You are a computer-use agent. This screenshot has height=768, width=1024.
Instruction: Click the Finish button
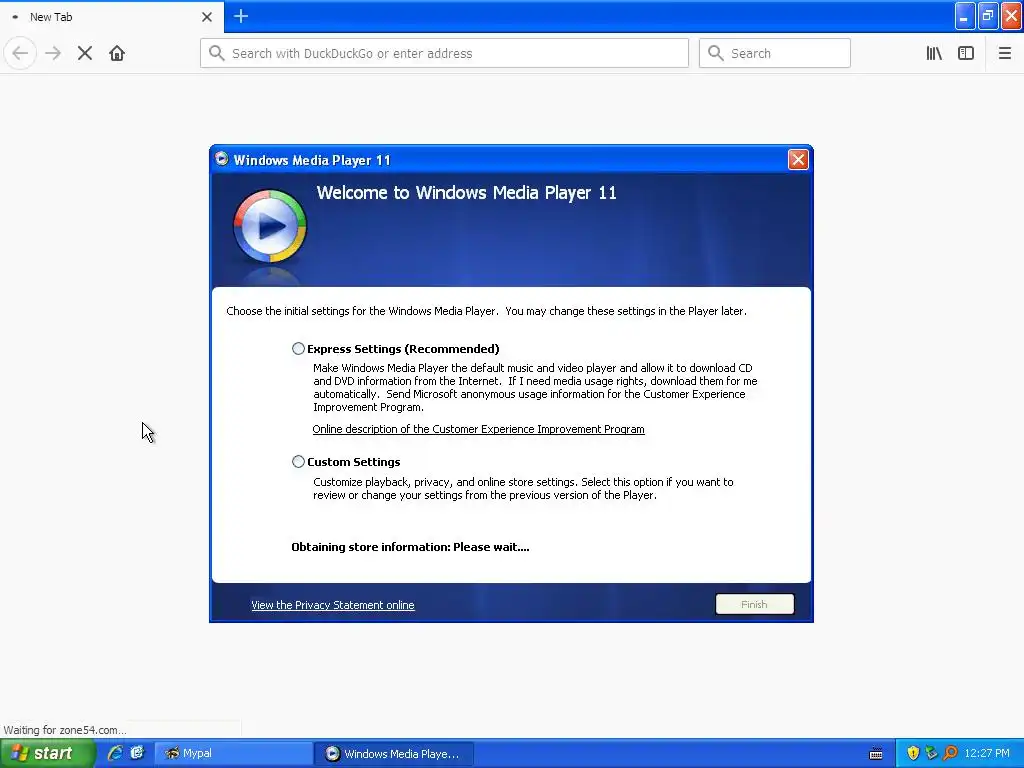click(x=754, y=604)
